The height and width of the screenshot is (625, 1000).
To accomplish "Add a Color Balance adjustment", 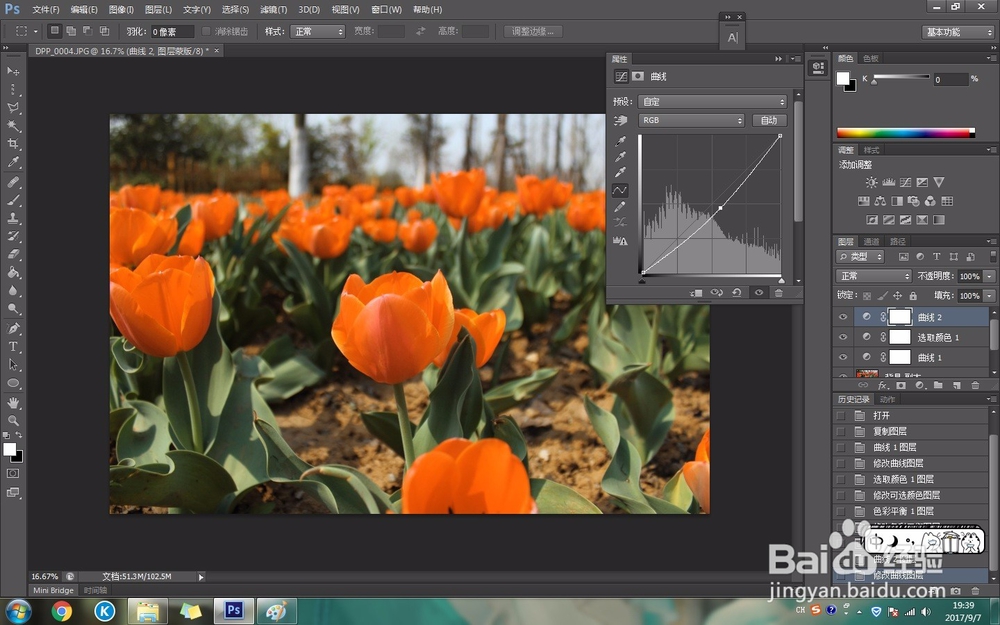I will (x=880, y=201).
